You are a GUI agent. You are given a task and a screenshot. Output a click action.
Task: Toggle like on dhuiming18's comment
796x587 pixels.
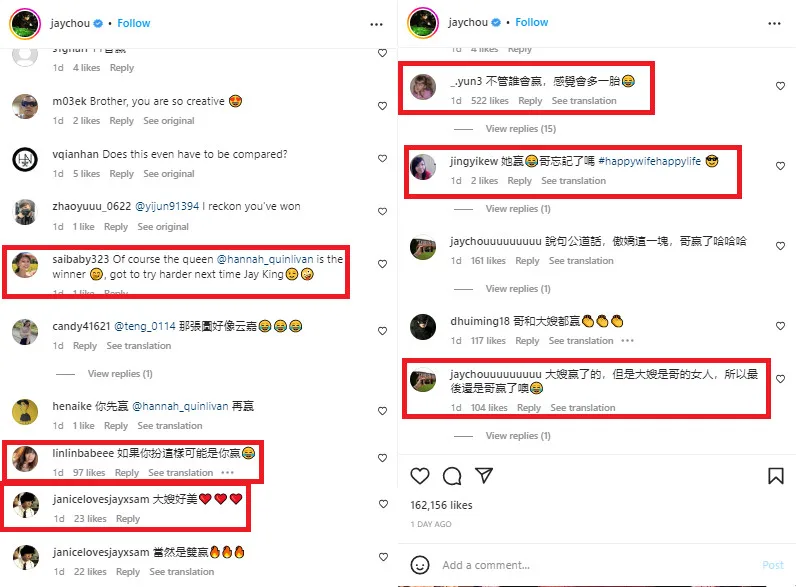(x=780, y=326)
